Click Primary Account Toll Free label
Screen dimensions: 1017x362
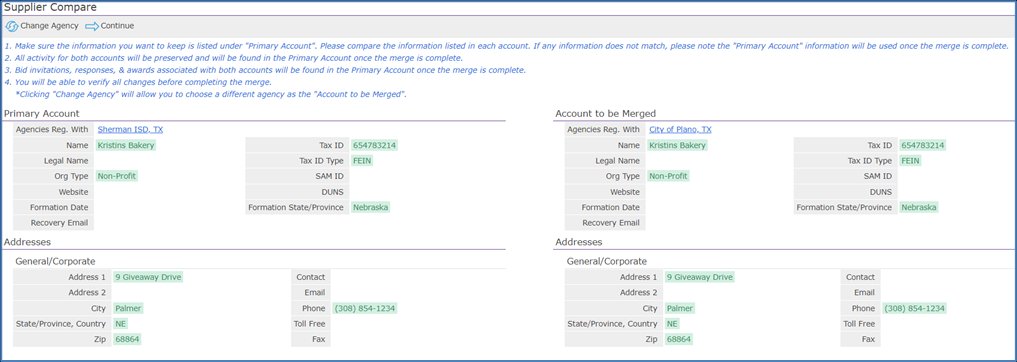(309, 324)
